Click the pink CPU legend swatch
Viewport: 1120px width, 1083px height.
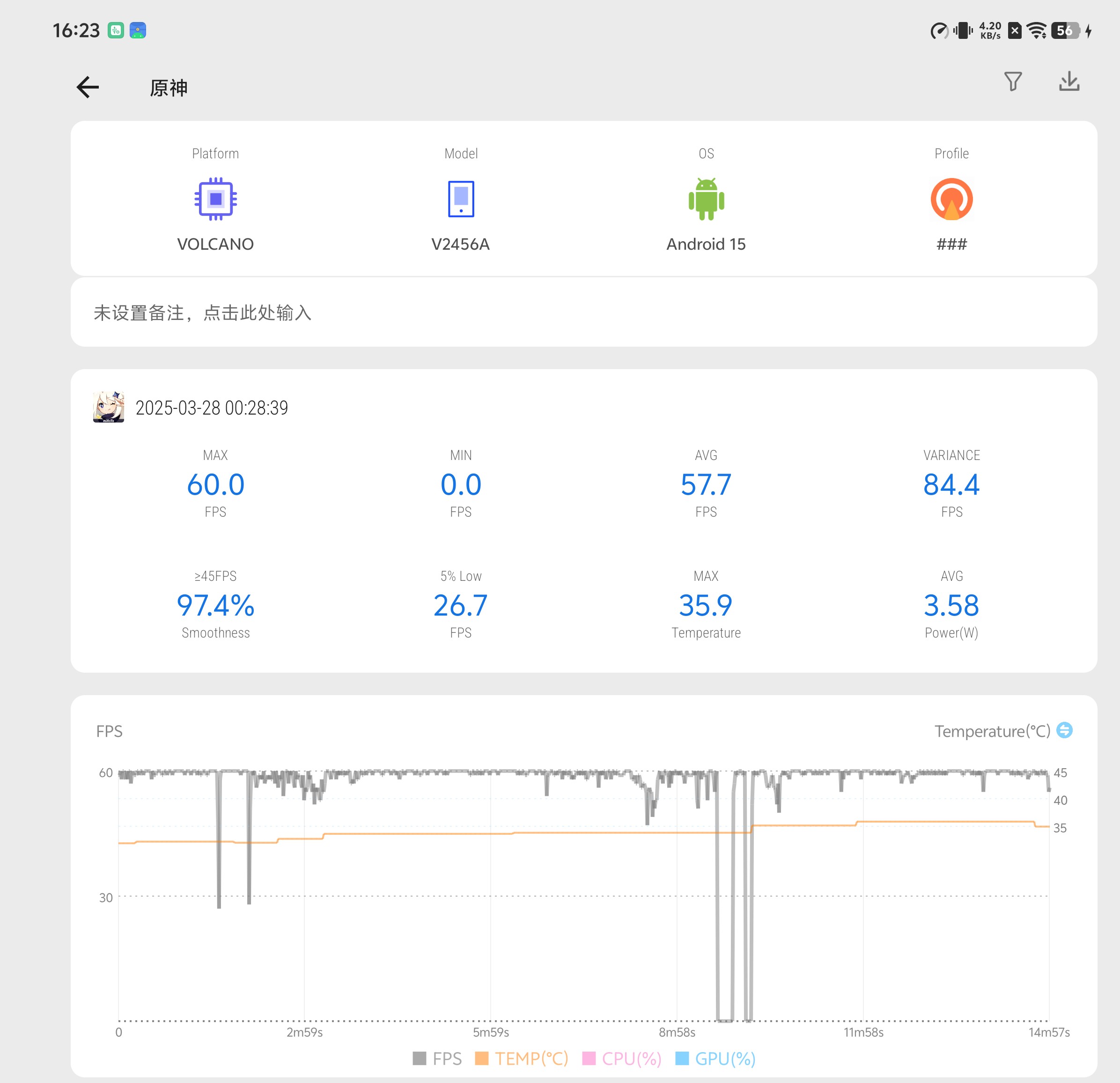pos(589,1059)
